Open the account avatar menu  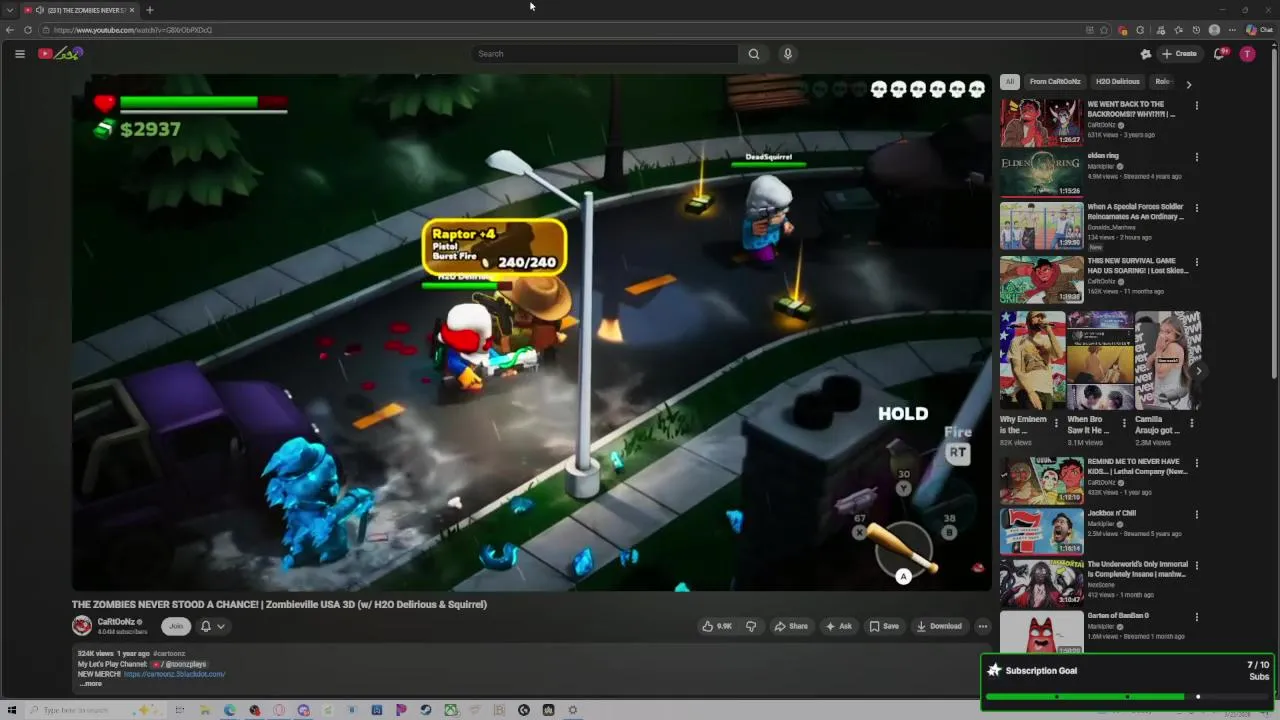1247,54
